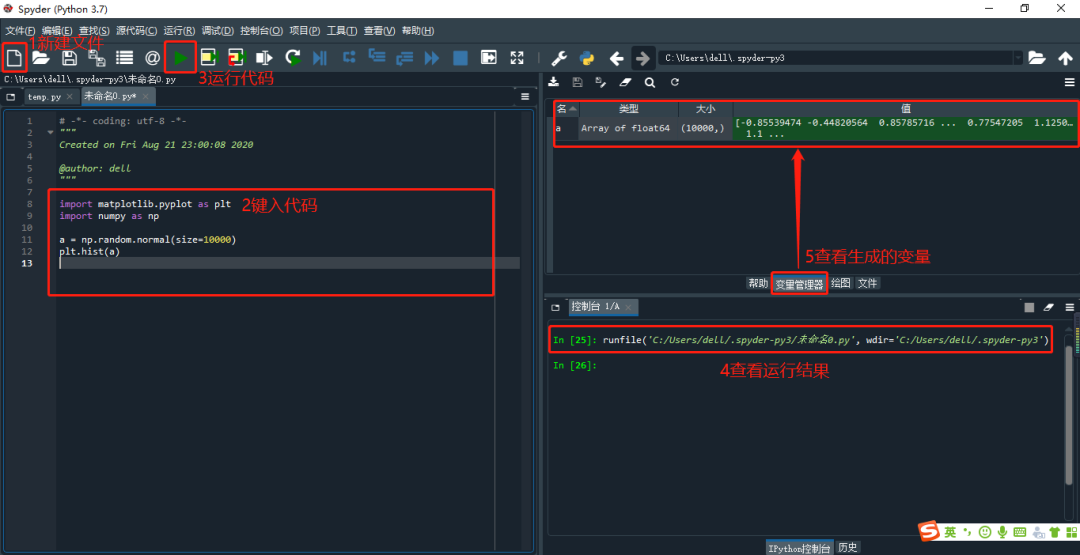
Task: Clear console variables with the eraser icon
Action: (1049, 307)
